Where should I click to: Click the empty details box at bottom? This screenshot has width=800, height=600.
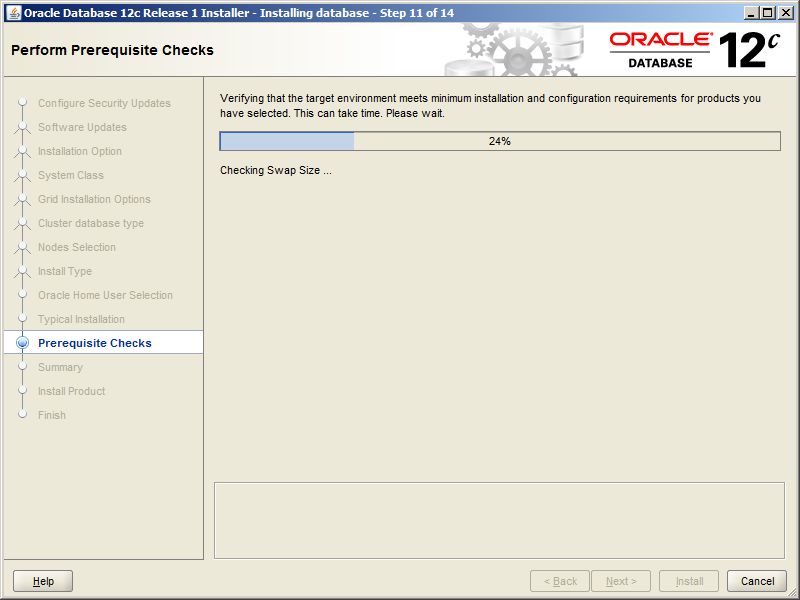[499, 520]
